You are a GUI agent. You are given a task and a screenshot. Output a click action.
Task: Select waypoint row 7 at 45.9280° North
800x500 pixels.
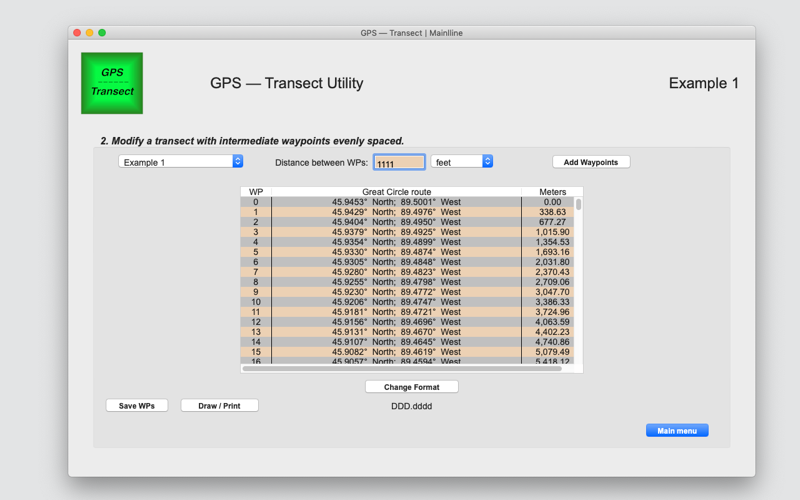click(x=407, y=272)
